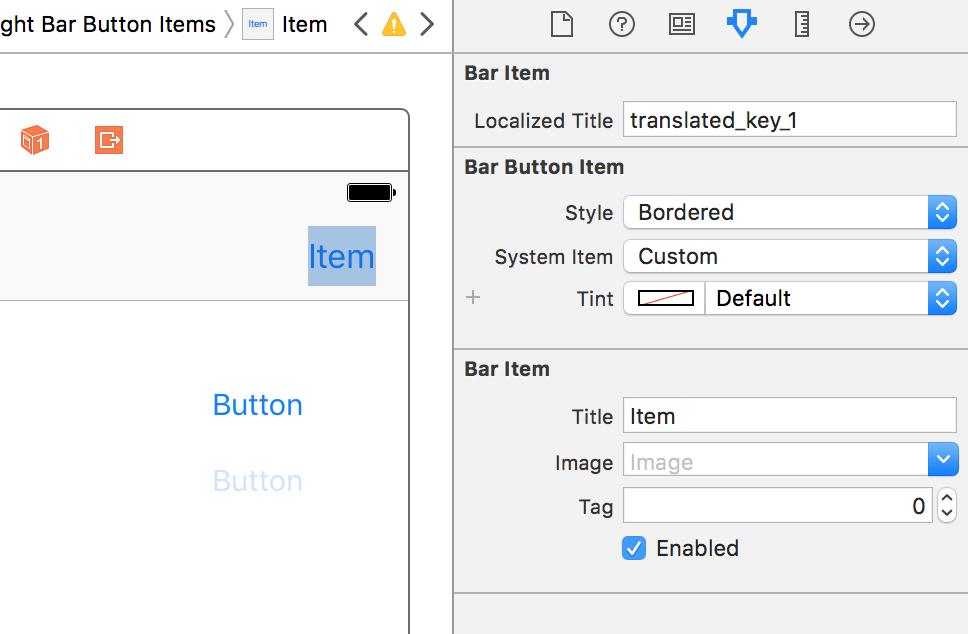The height and width of the screenshot is (634, 968).
Task: Open the Image combo box dropdown
Action: click(941, 459)
